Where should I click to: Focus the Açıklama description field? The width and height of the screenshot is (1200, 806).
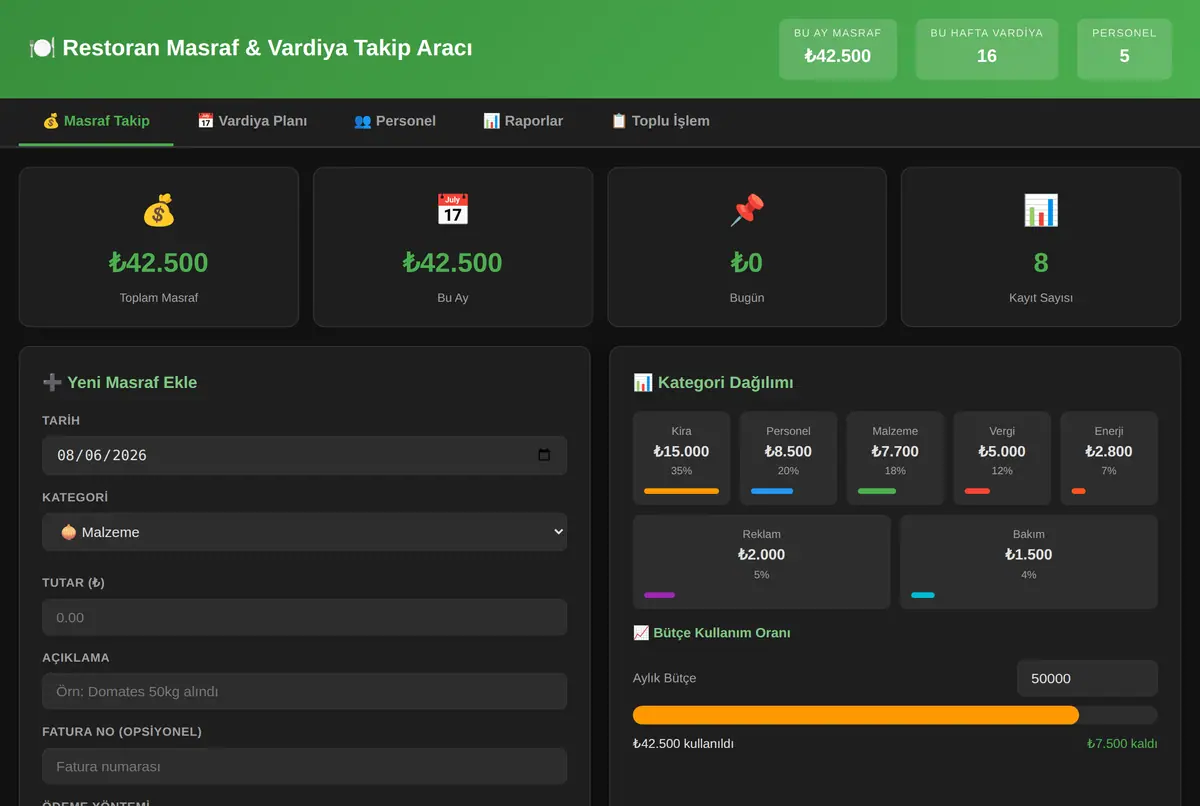(x=304, y=691)
